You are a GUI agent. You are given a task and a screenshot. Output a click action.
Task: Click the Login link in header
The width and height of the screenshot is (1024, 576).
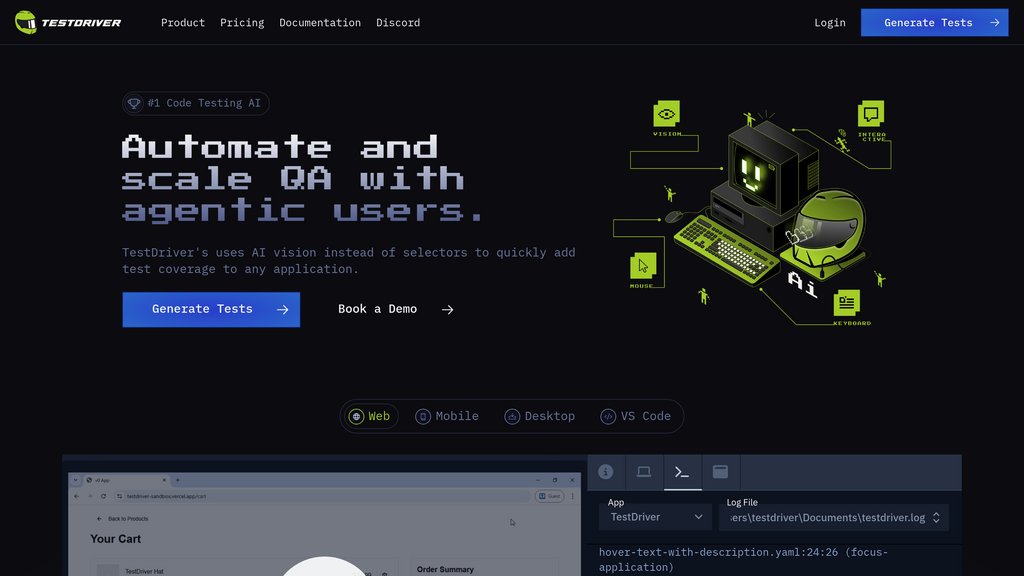click(x=829, y=22)
